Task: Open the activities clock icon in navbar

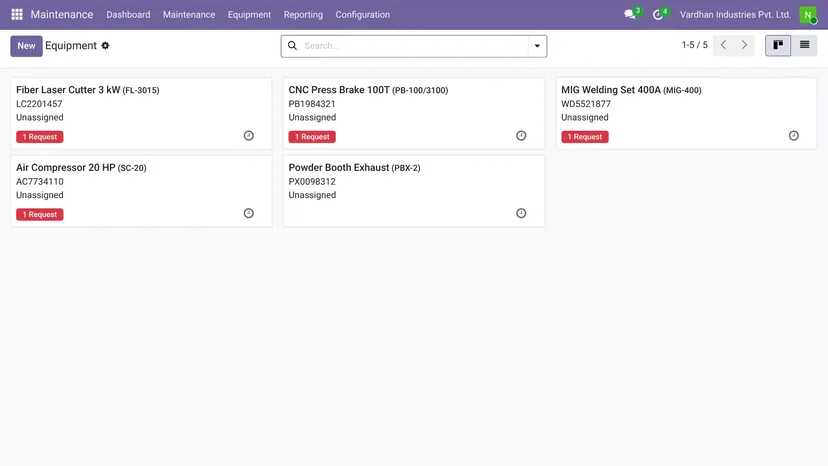Action: click(658, 15)
